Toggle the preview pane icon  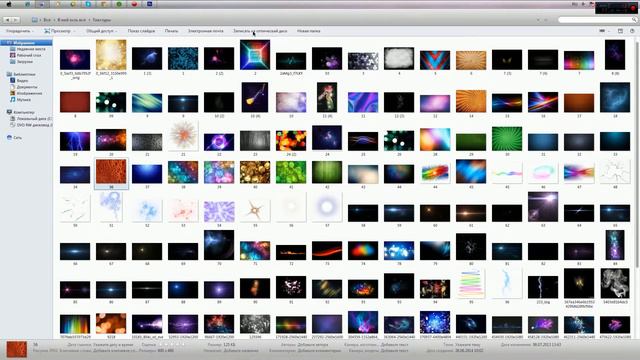[x=620, y=31]
